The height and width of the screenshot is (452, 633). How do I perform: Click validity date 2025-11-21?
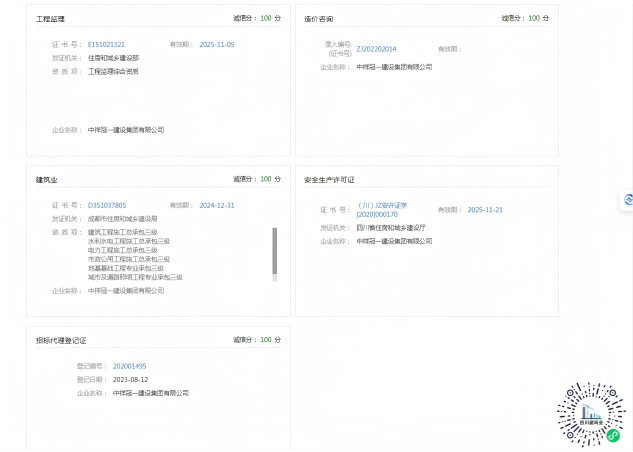[x=485, y=209]
